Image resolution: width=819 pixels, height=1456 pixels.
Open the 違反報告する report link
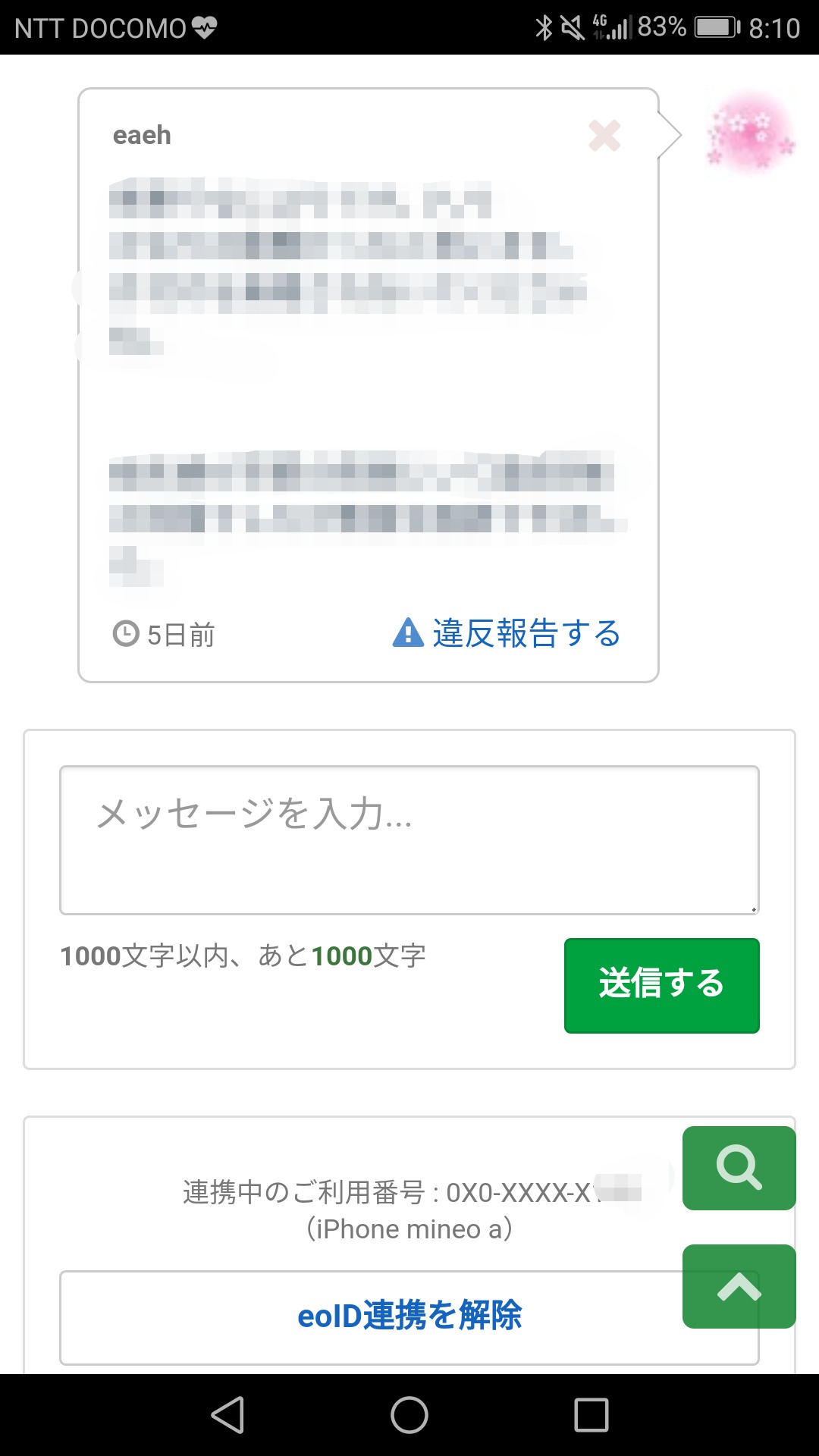[x=526, y=633]
